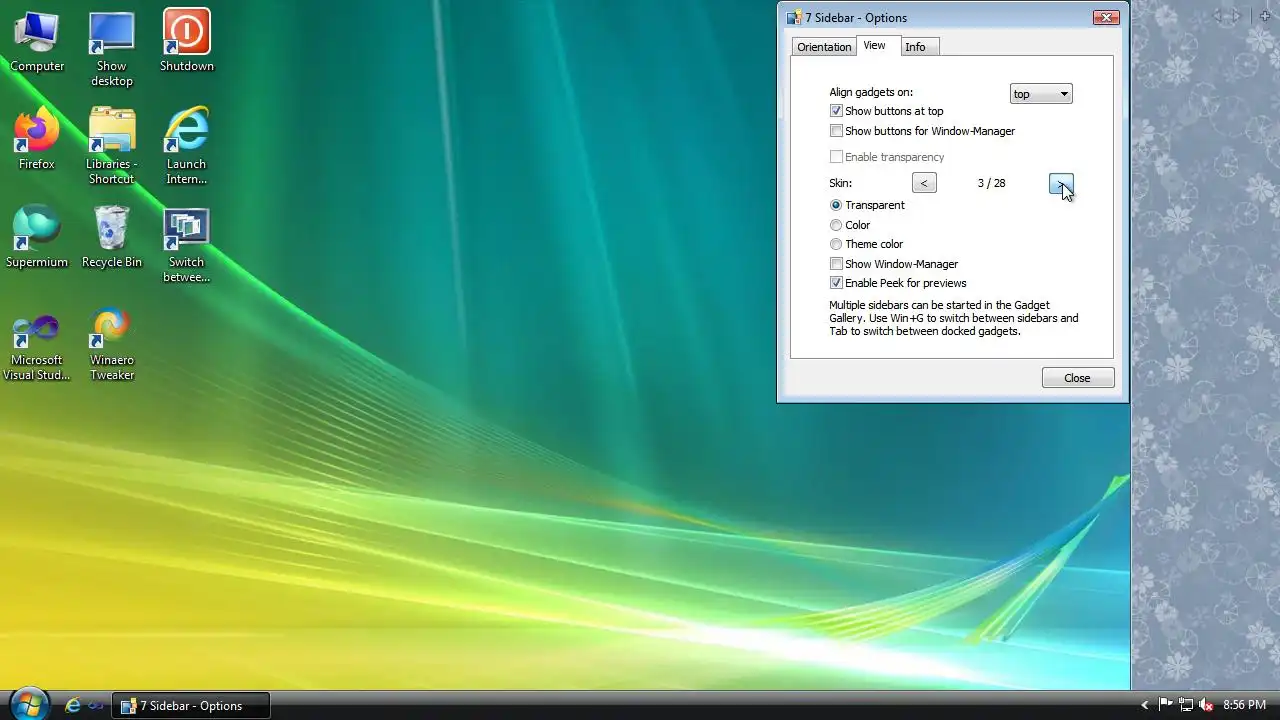Click the Enable transparency checkbox
The image size is (1280, 720).
(836, 157)
